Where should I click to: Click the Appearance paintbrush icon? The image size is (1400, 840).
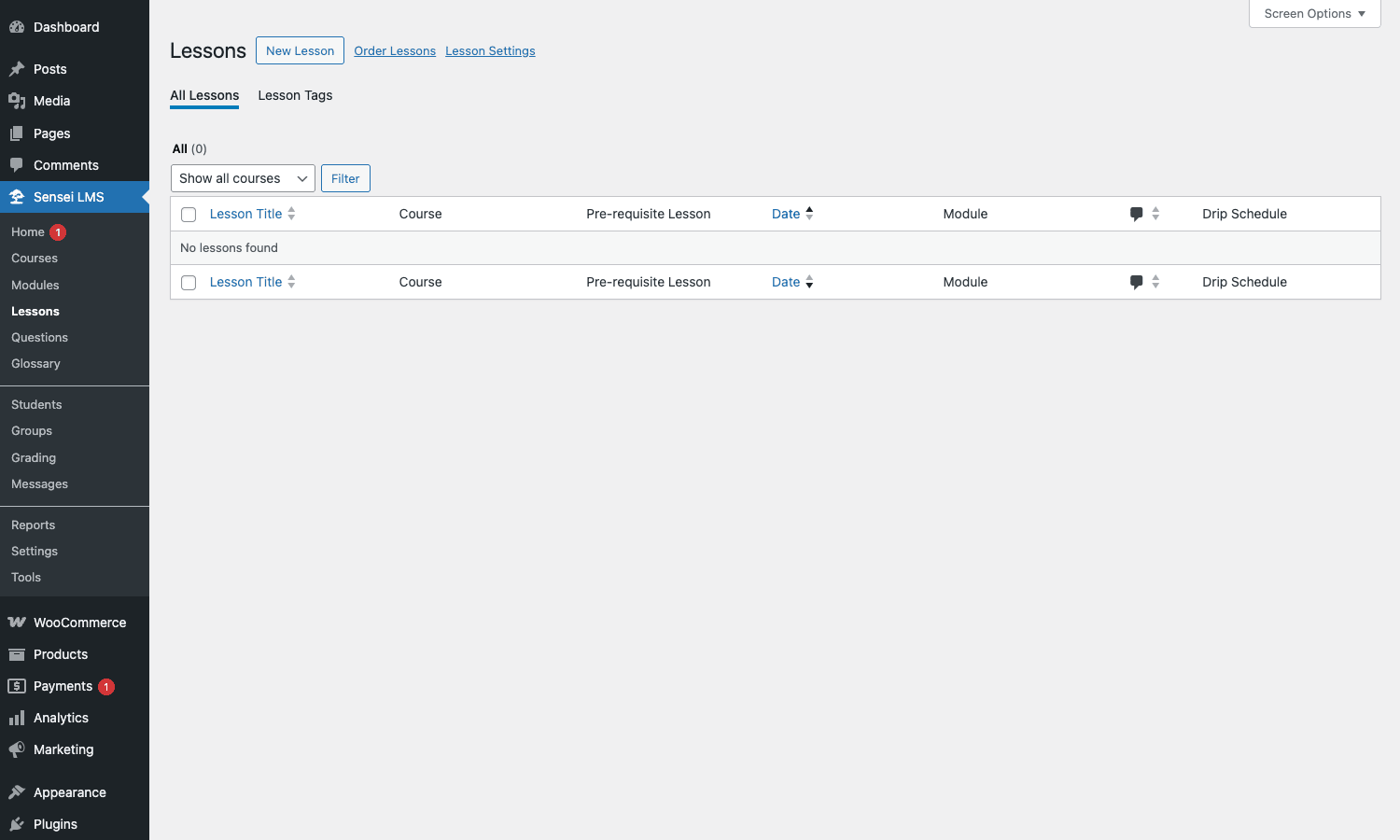point(17,792)
